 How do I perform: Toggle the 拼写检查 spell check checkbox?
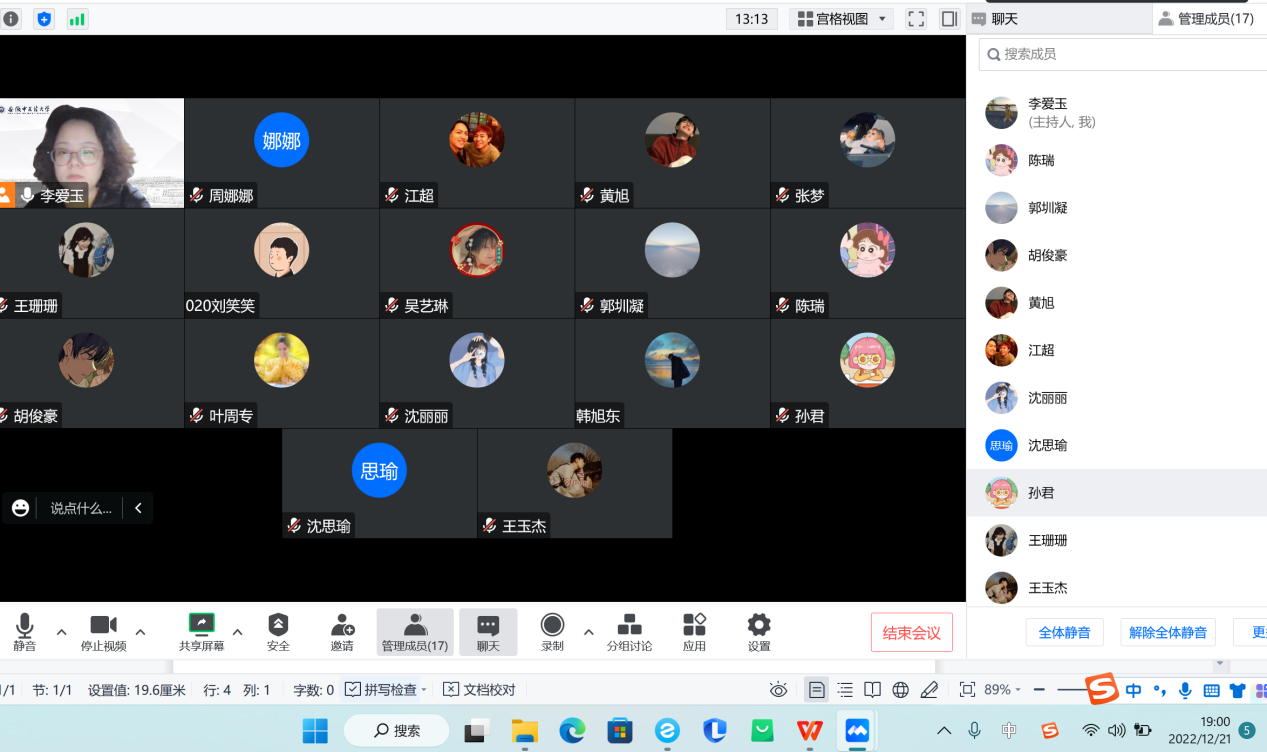tap(353, 689)
